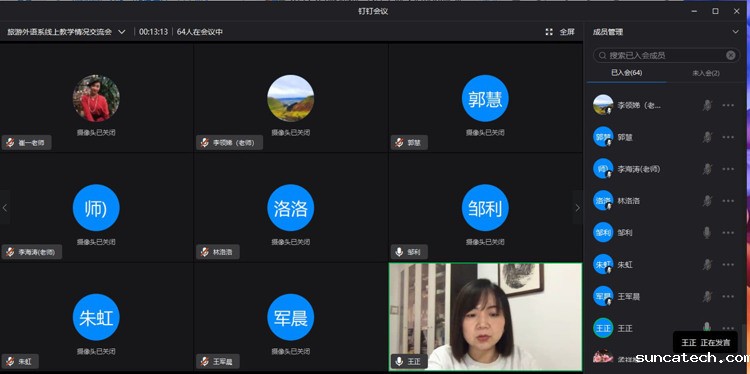This screenshot has width=750, height=374.
Task: Open more options for 郭慧 in member list
Action: coord(728,137)
